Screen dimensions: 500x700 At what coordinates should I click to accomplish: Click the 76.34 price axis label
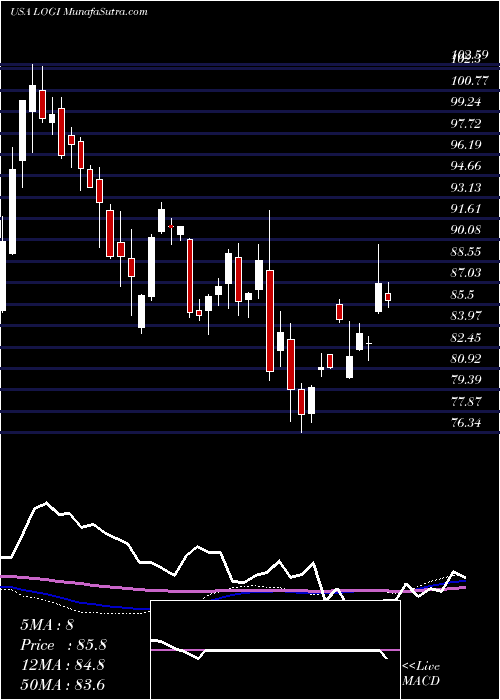(466, 422)
